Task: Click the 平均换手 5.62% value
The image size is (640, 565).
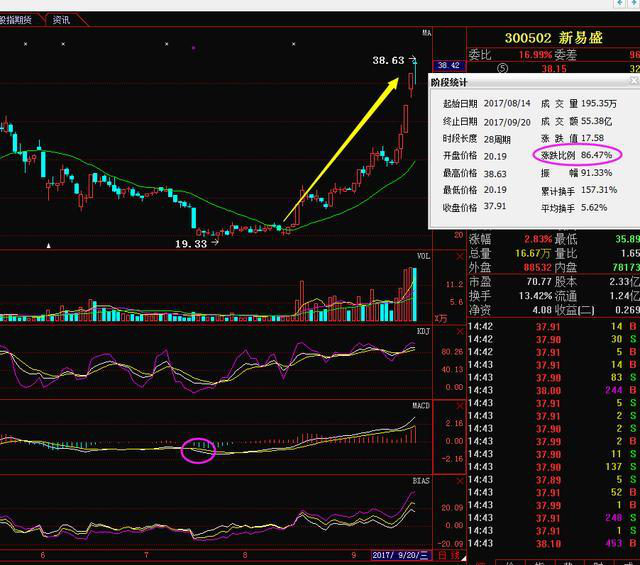Action: coord(594,208)
